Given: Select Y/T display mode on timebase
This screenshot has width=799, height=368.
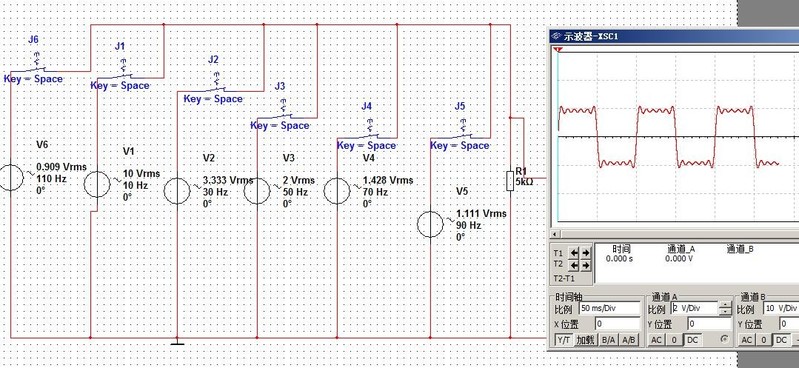Looking at the screenshot, I should [x=564, y=340].
